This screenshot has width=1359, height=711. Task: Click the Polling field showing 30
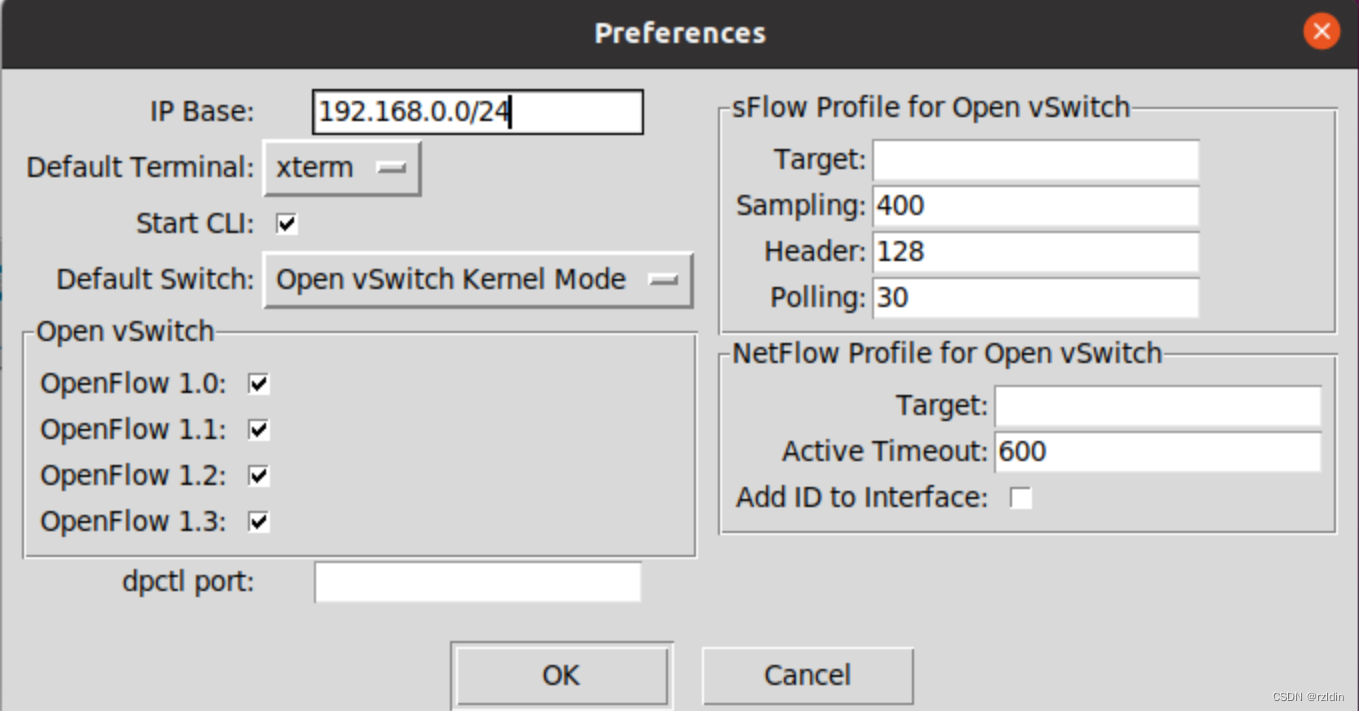click(x=1035, y=298)
